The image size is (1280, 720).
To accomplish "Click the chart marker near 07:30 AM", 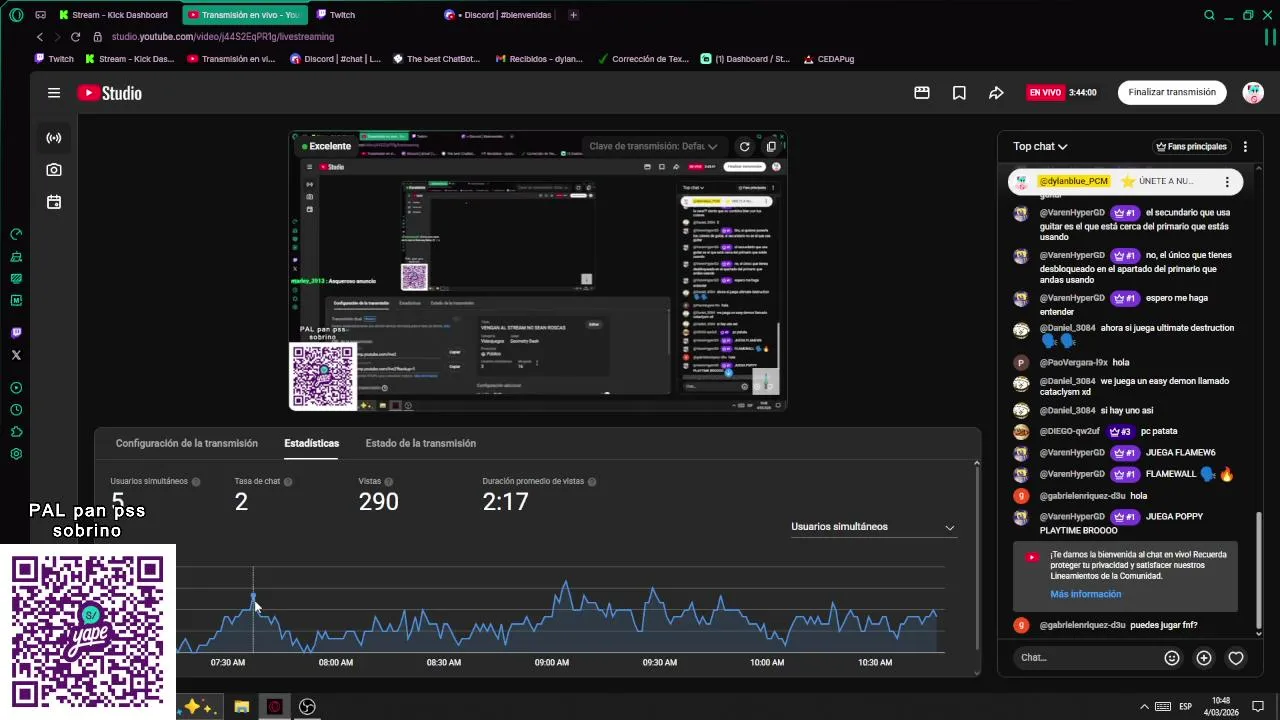I will coord(253,596).
